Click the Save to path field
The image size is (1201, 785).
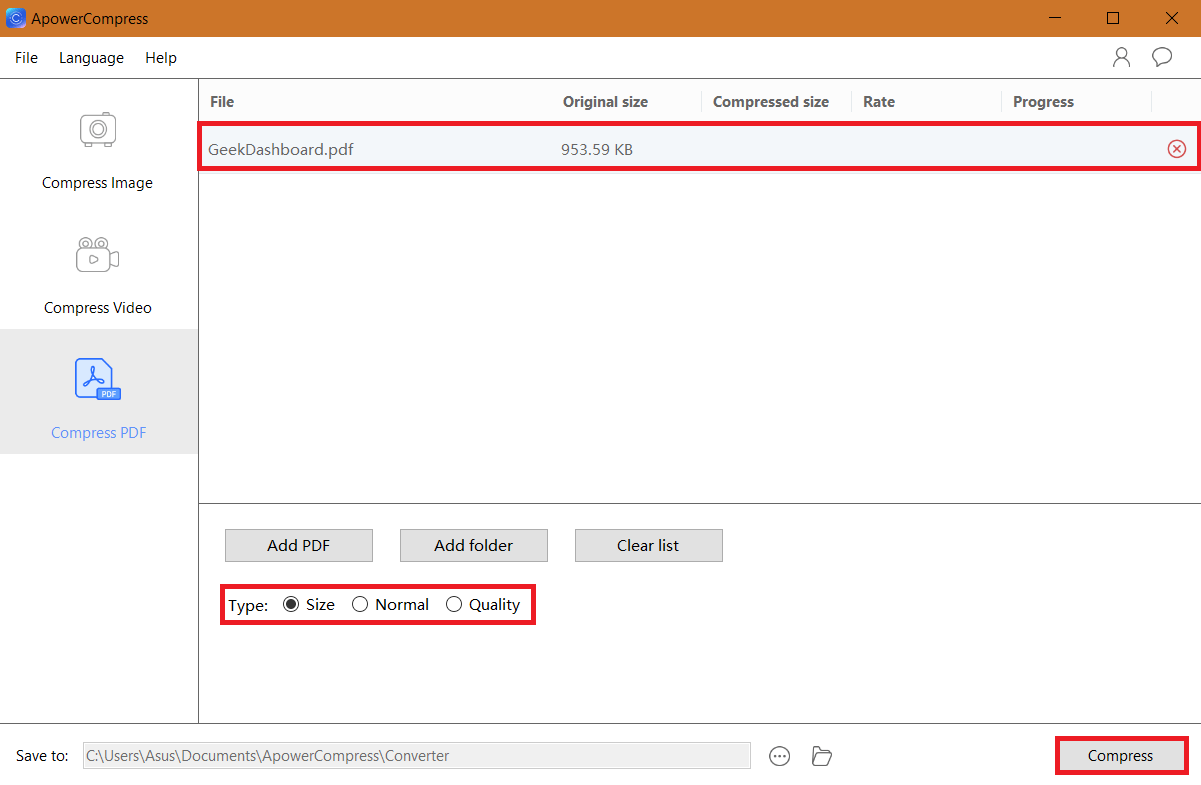[x=416, y=755]
